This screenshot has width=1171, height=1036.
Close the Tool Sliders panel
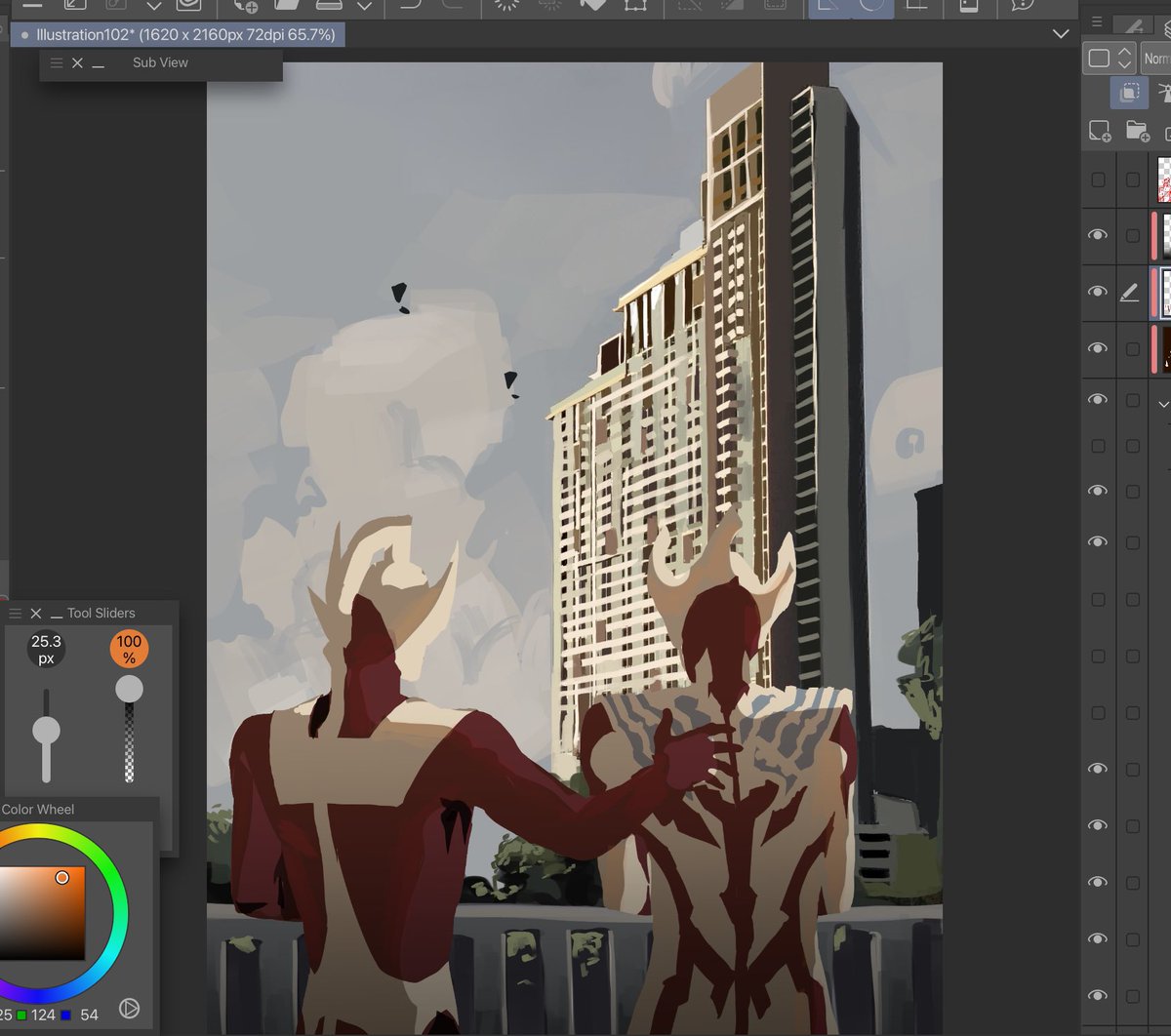pyautogui.click(x=36, y=614)
